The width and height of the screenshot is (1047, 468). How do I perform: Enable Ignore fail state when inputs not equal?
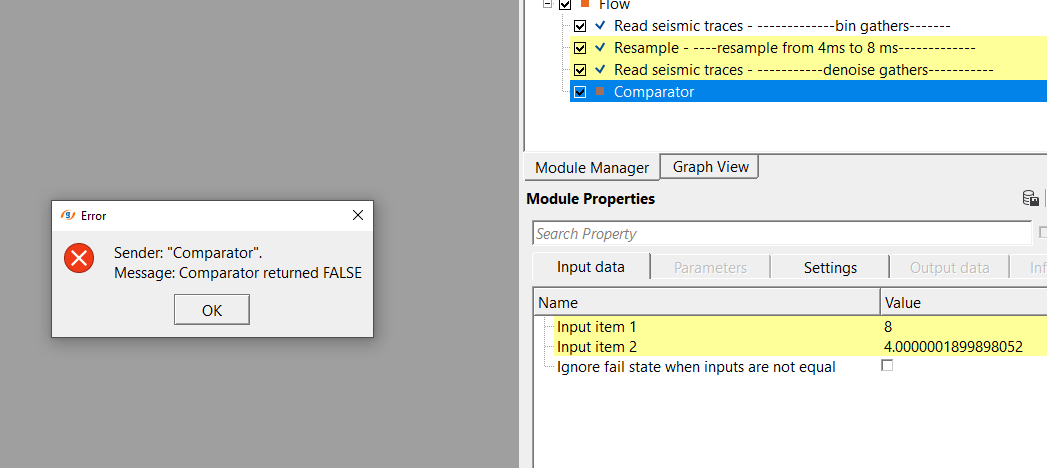(887, 366)
